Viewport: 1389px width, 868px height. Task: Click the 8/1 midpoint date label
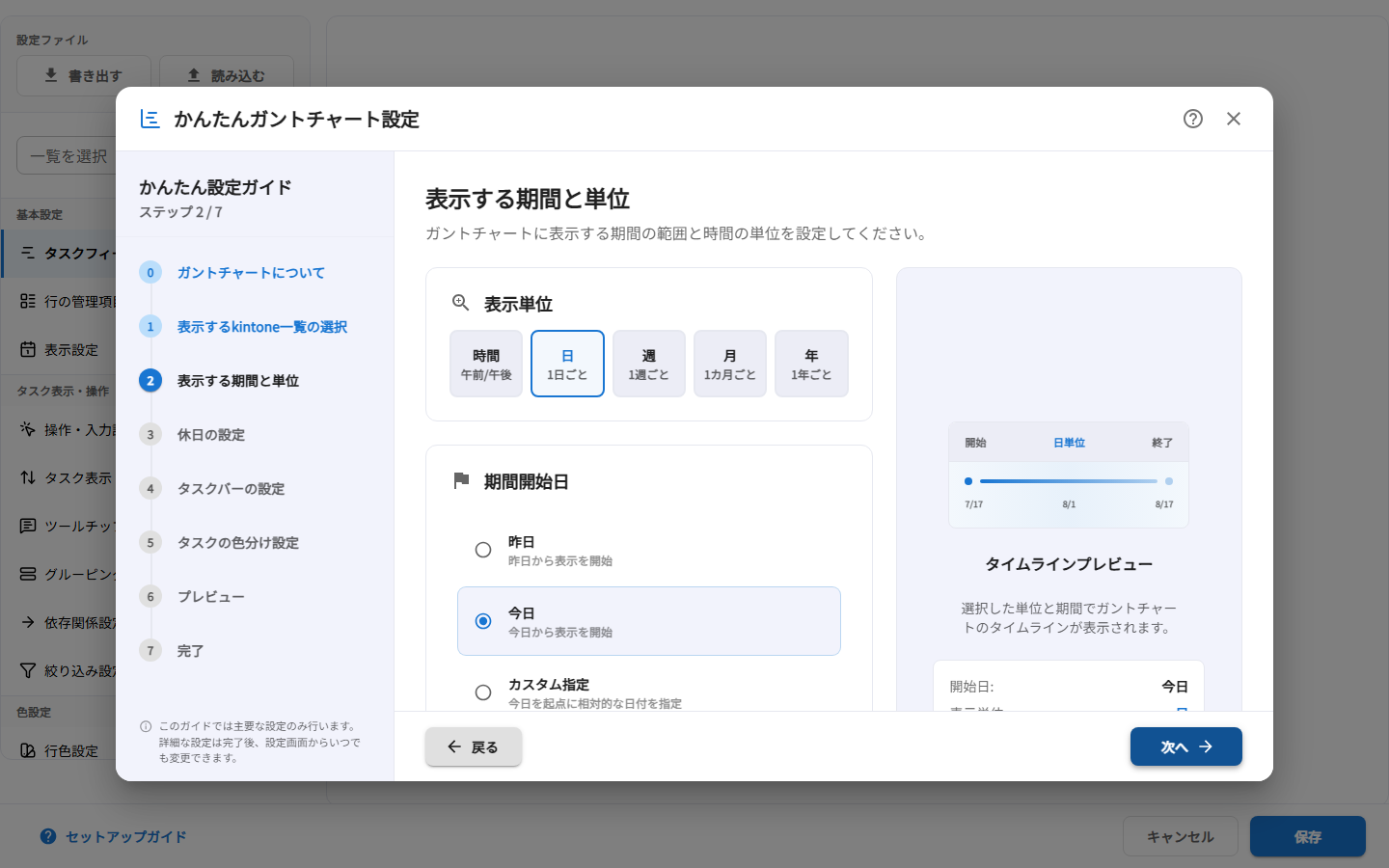pyautogui.click(x=1069, y=504)
